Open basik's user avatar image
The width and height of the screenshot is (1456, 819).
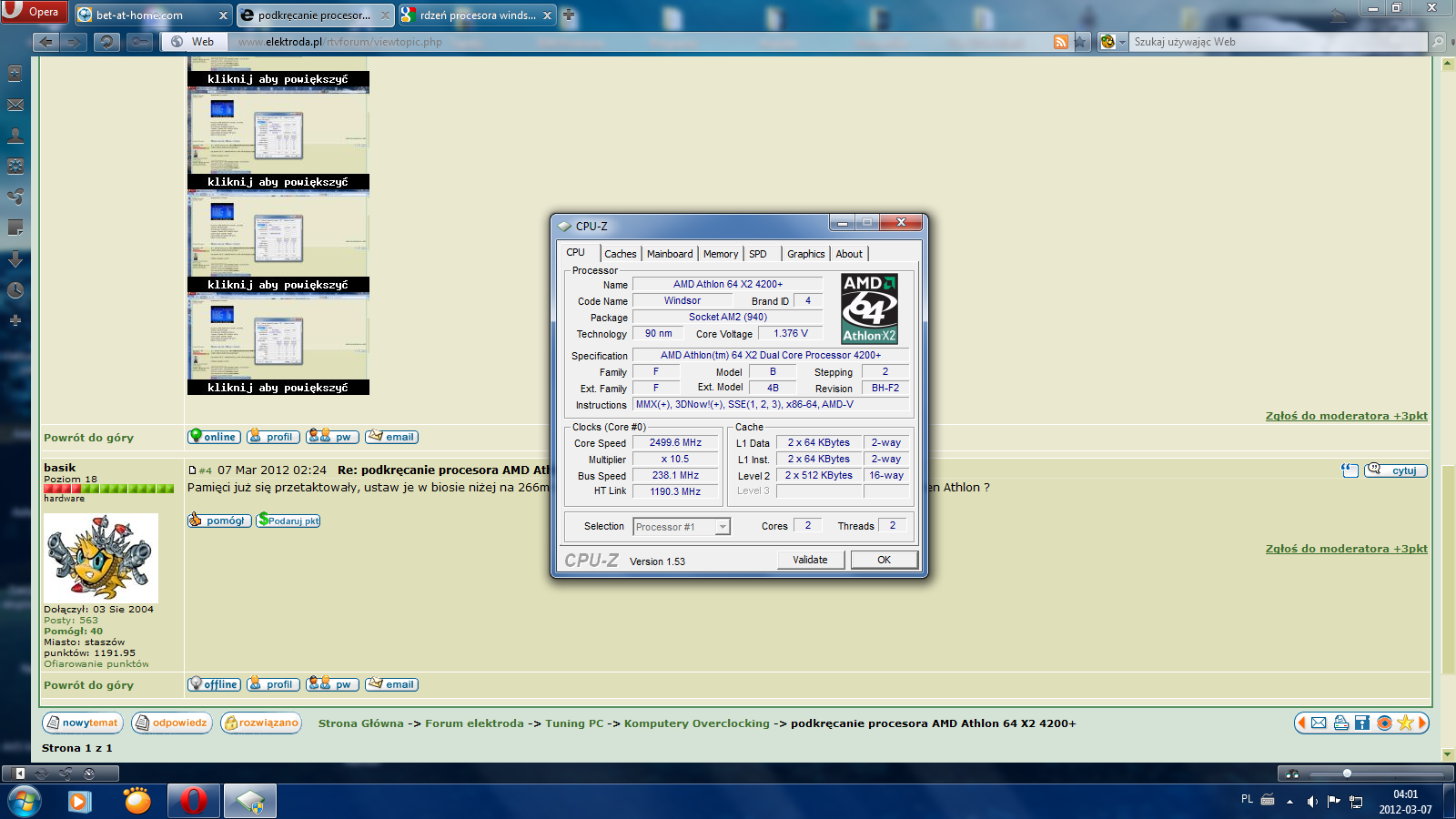pos(101,558)
